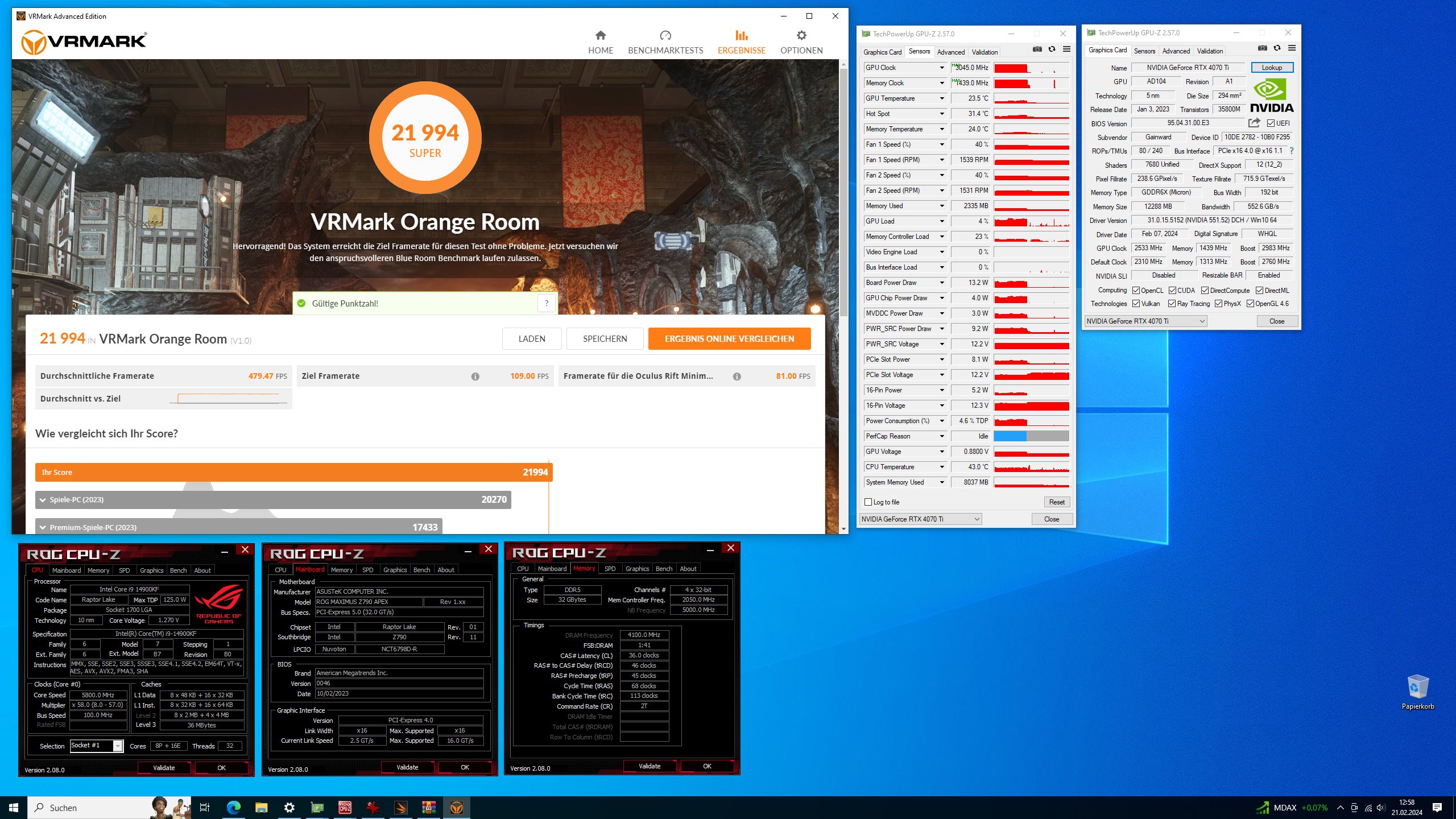Open Graphics Card tab in GPU-Z Sensors window
Screen dimensions: 1456x819
coord(882,52)
